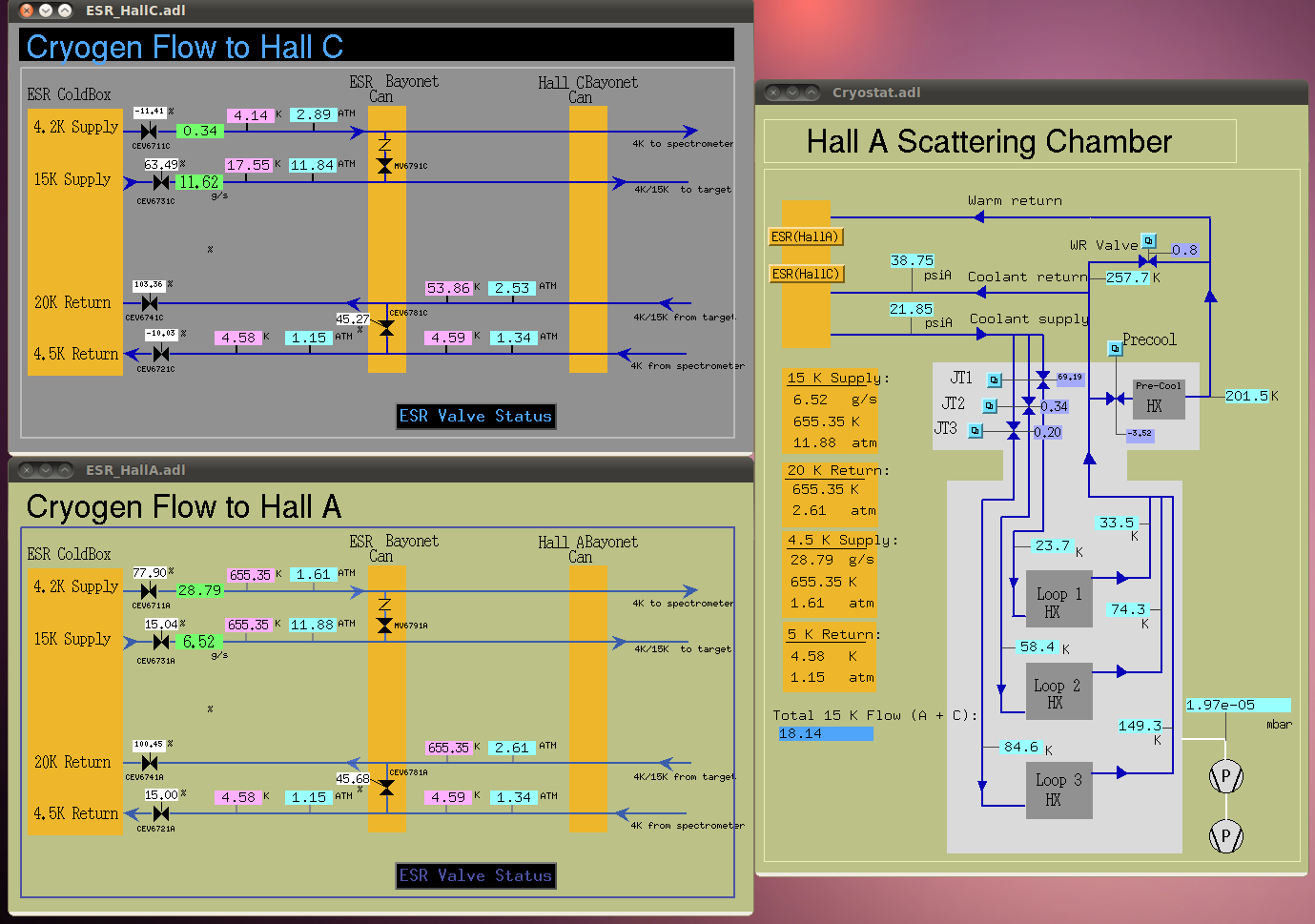Click Precool valve value -3.52
Screen dimensions: 1315x924
(x=1140, y=434)
